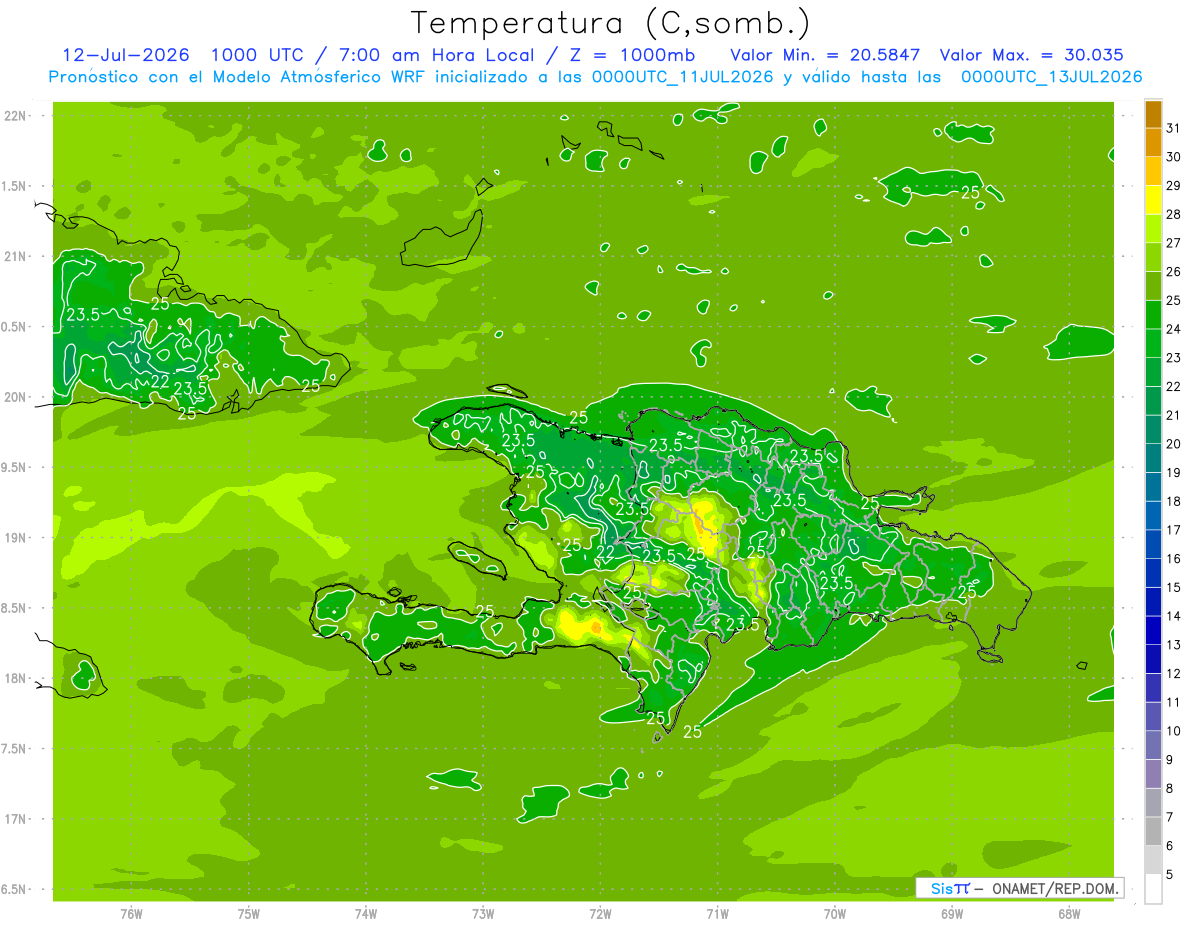Screen dimensions: 1200x927
Task: Click the '31' colorbar scale label
Action: click(1174, 128)
